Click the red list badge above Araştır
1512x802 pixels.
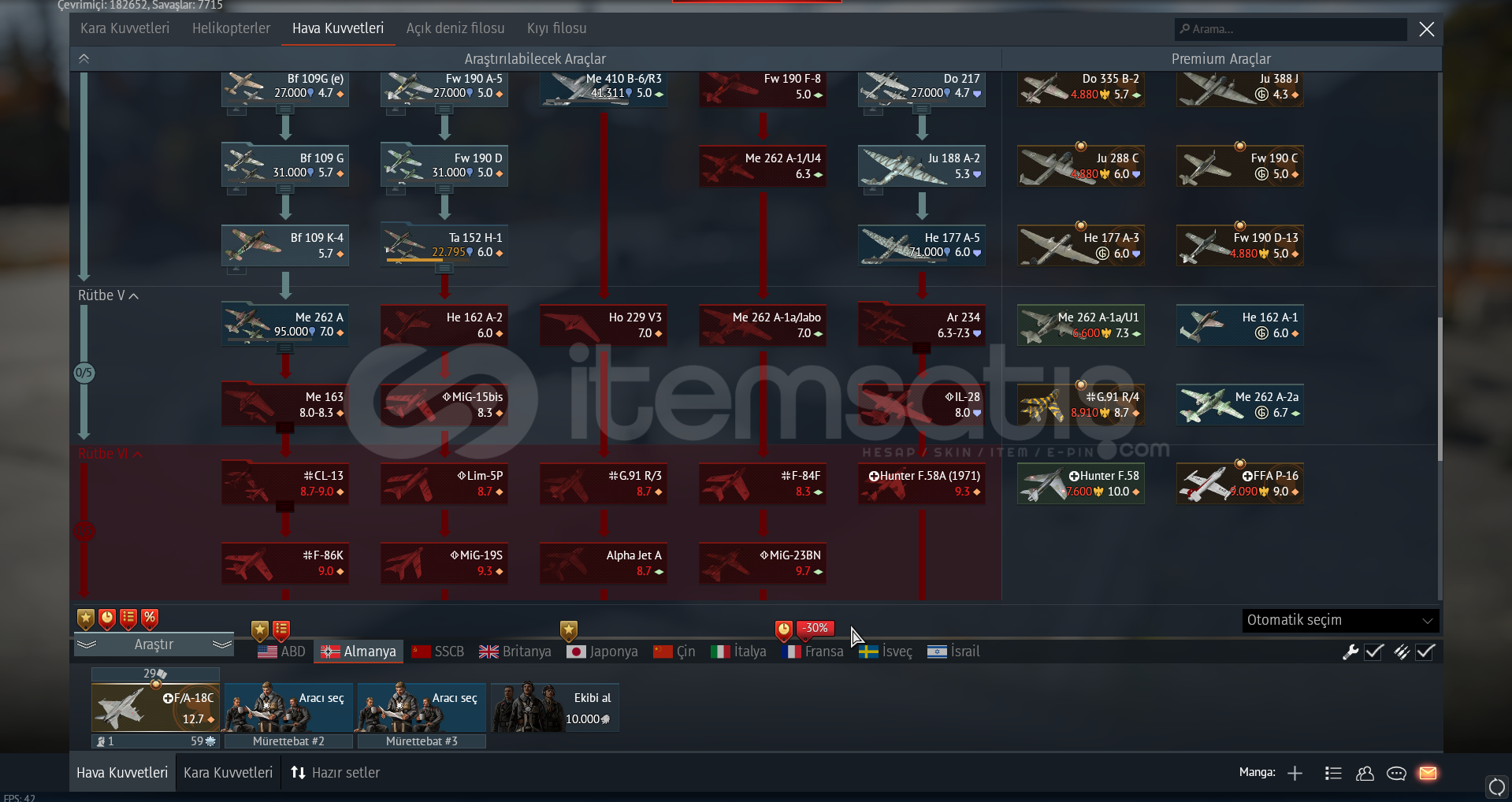click(x=128, y=619)
